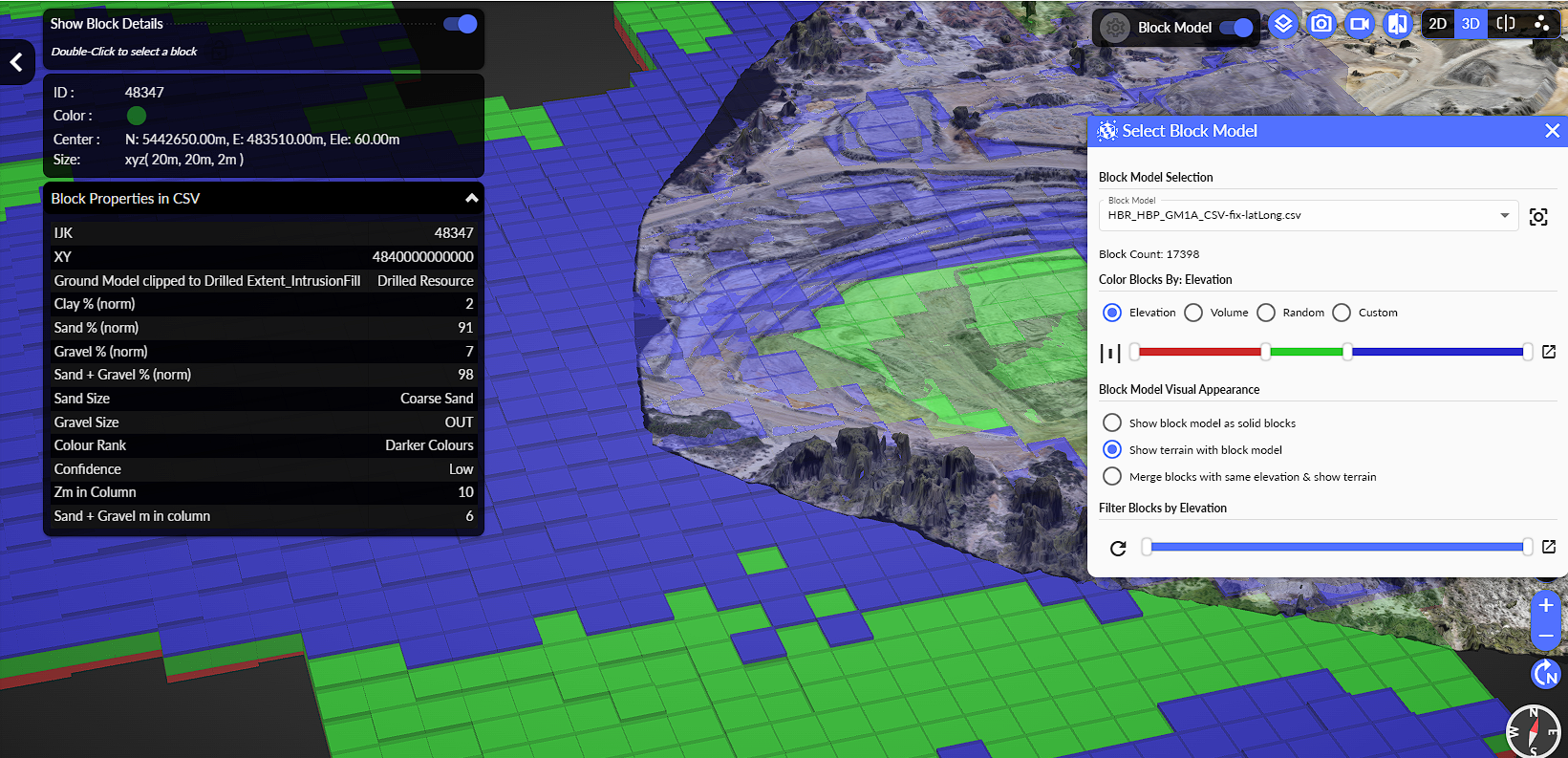Screen dimensions: 1568x758
Task: Click the green block color swatch
Action: 137,116
